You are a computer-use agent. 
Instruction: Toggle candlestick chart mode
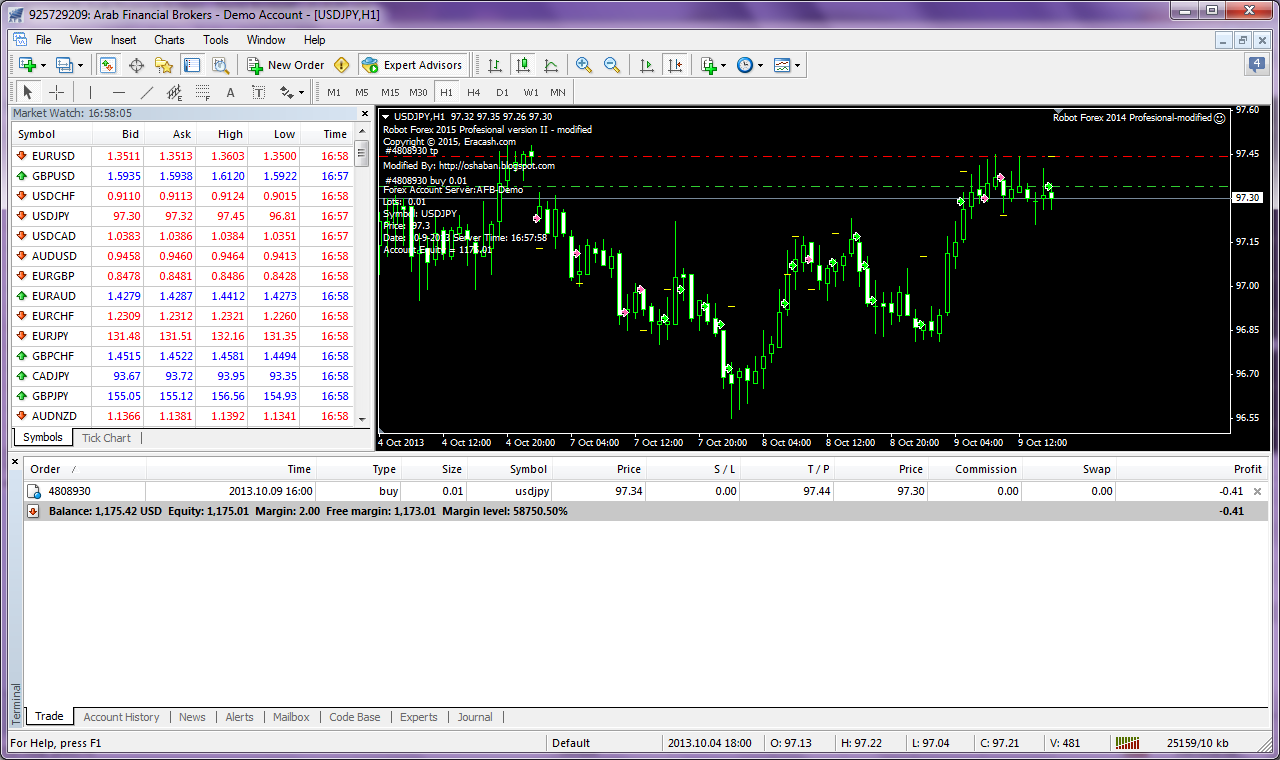click(x=522, y=65)
